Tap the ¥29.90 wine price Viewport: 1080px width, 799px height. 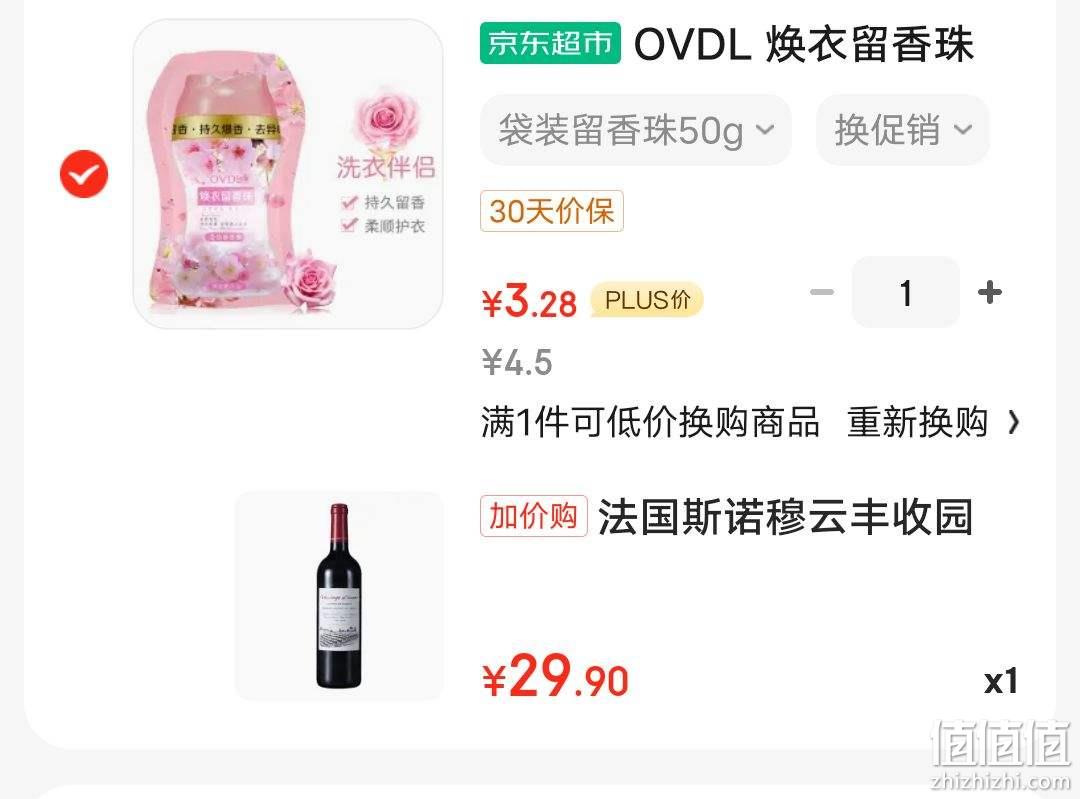(555, 676)
